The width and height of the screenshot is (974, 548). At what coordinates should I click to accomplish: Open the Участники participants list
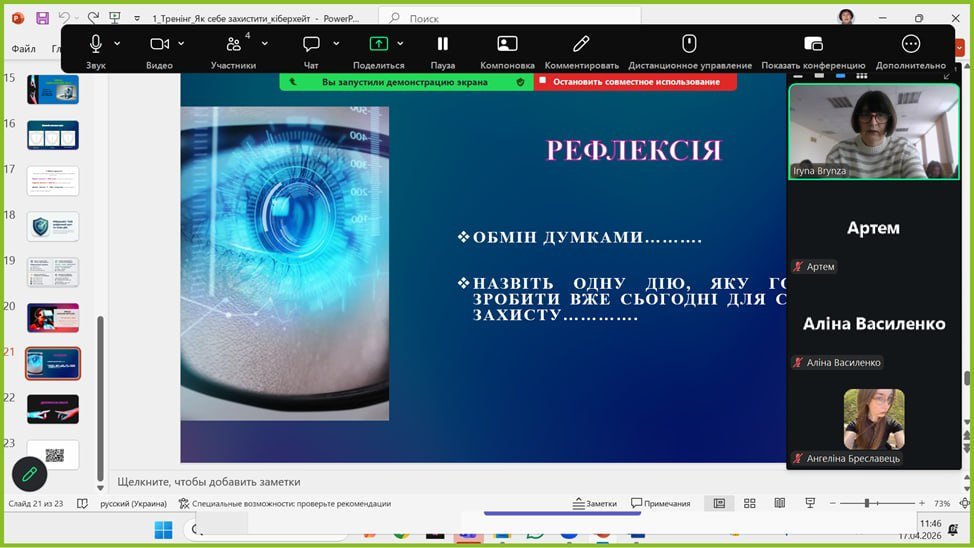pyautogui.click(x=233, y=45)
